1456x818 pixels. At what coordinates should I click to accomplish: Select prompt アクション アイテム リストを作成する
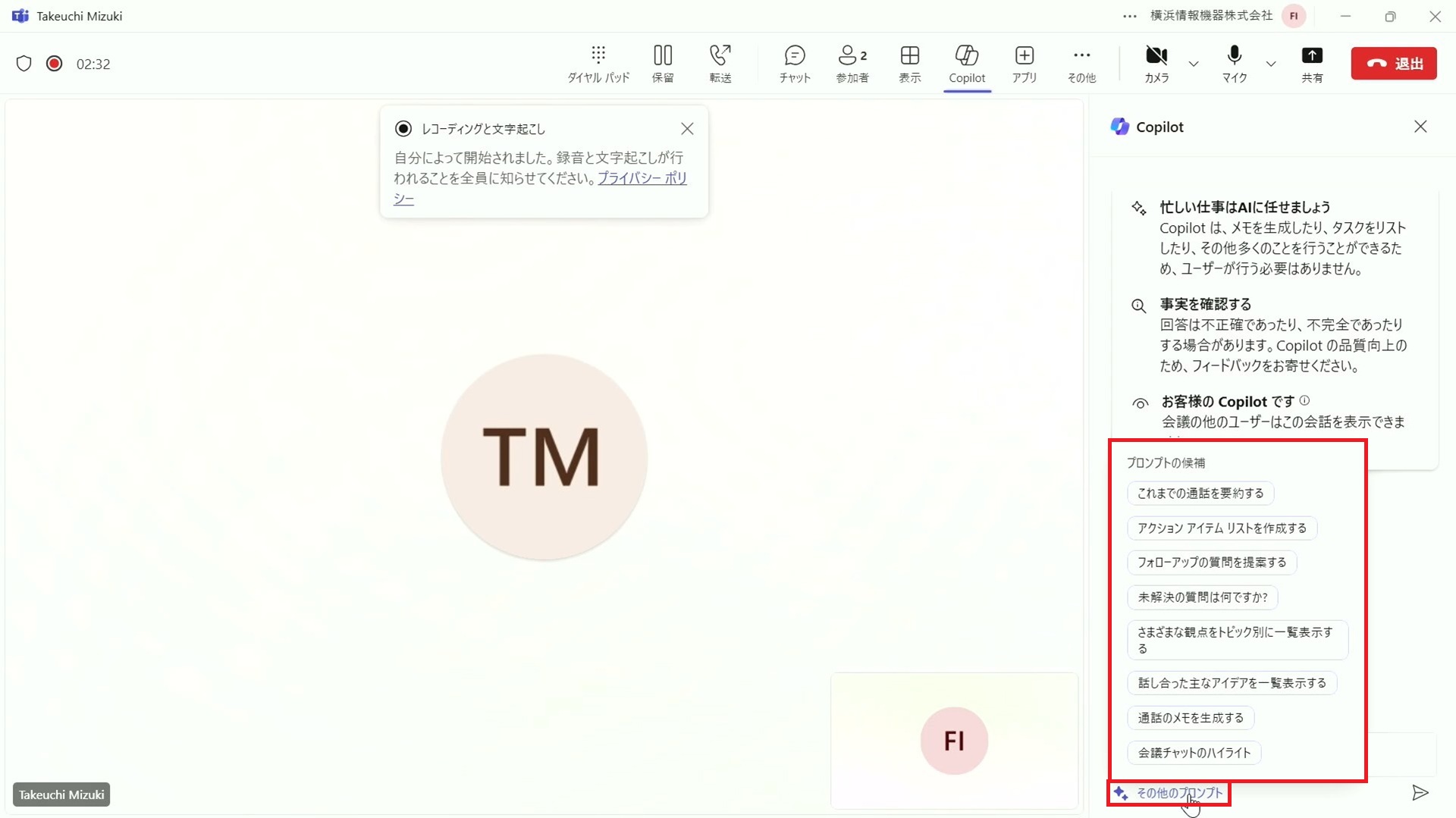[1222, 528]
